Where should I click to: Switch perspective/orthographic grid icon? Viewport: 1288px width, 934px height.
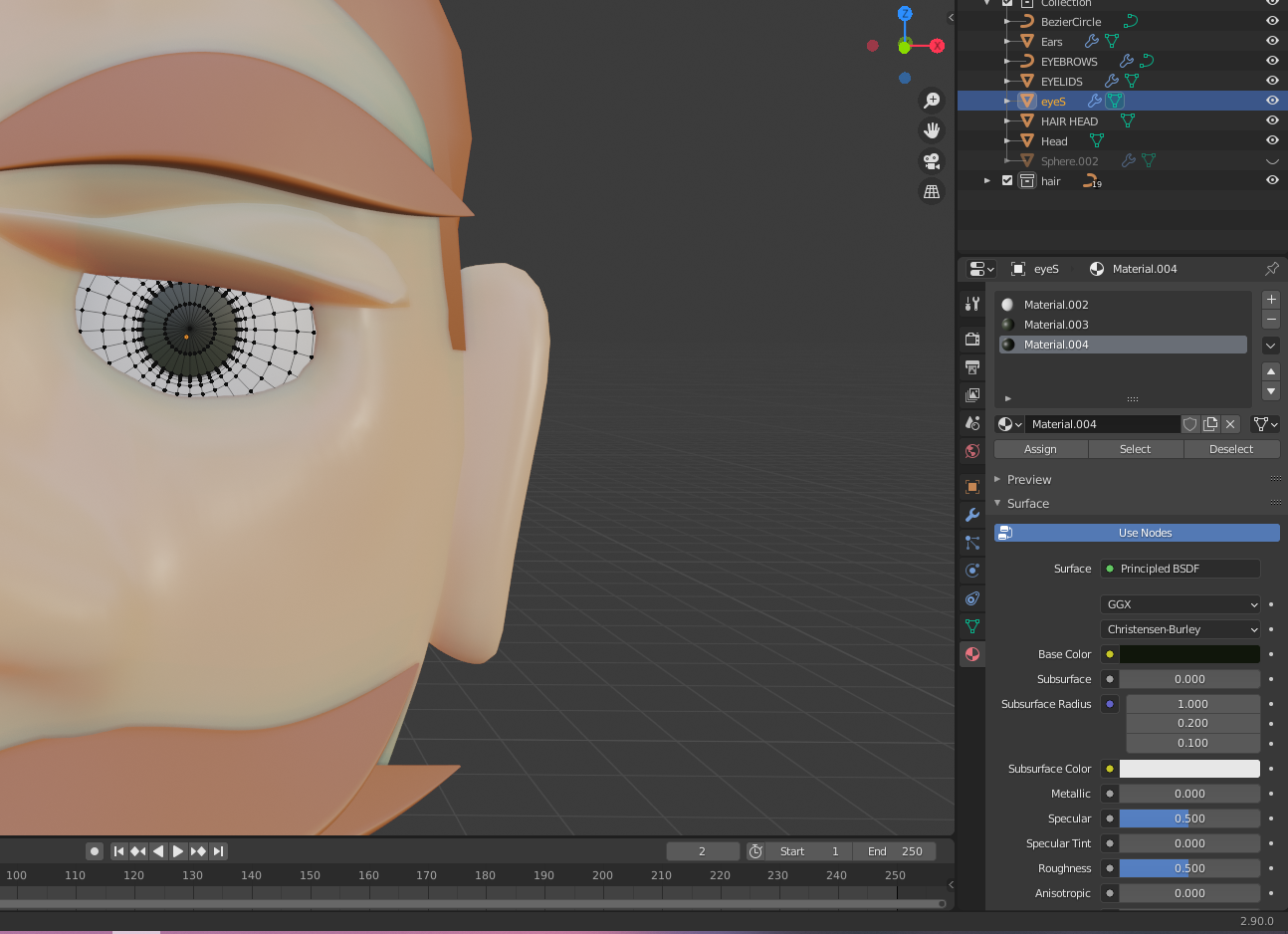click(x=932, y=191)
